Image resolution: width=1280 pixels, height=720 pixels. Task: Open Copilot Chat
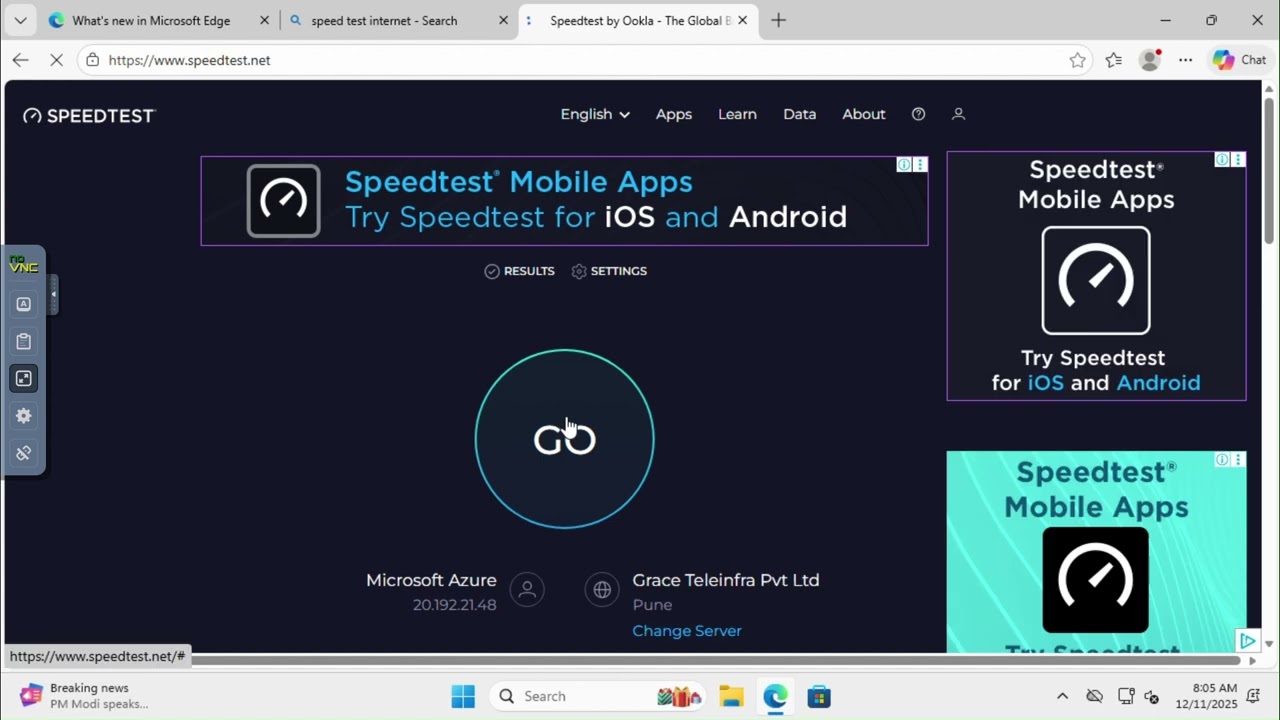(x=1239, y=60)
